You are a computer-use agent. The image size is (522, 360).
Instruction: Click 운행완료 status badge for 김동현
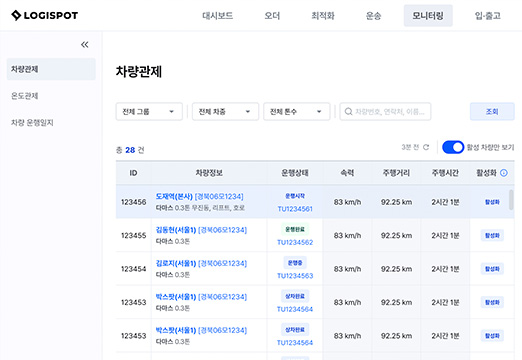point(295,229)
